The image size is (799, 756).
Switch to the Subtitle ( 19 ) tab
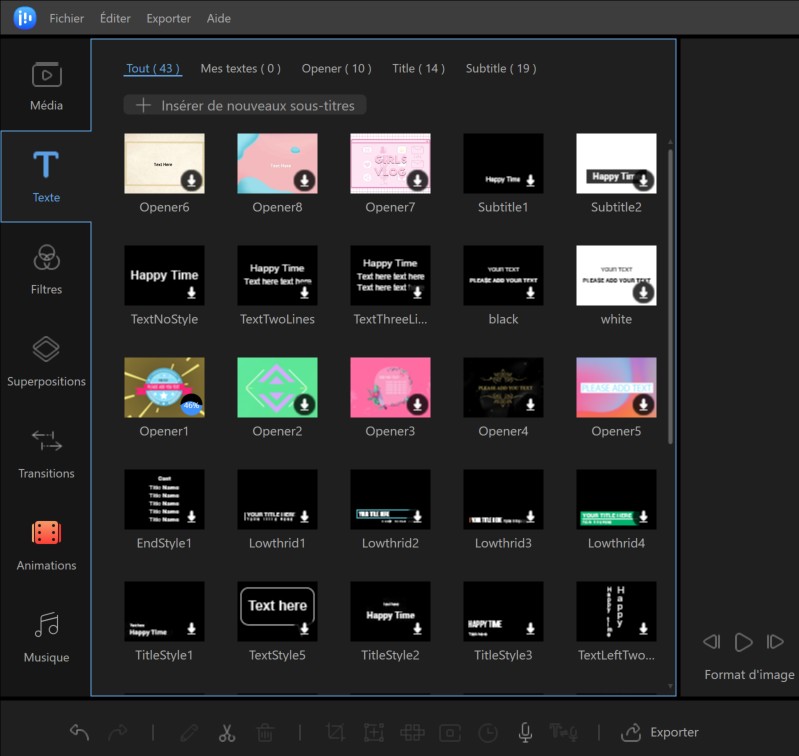[x=501, y=68]
